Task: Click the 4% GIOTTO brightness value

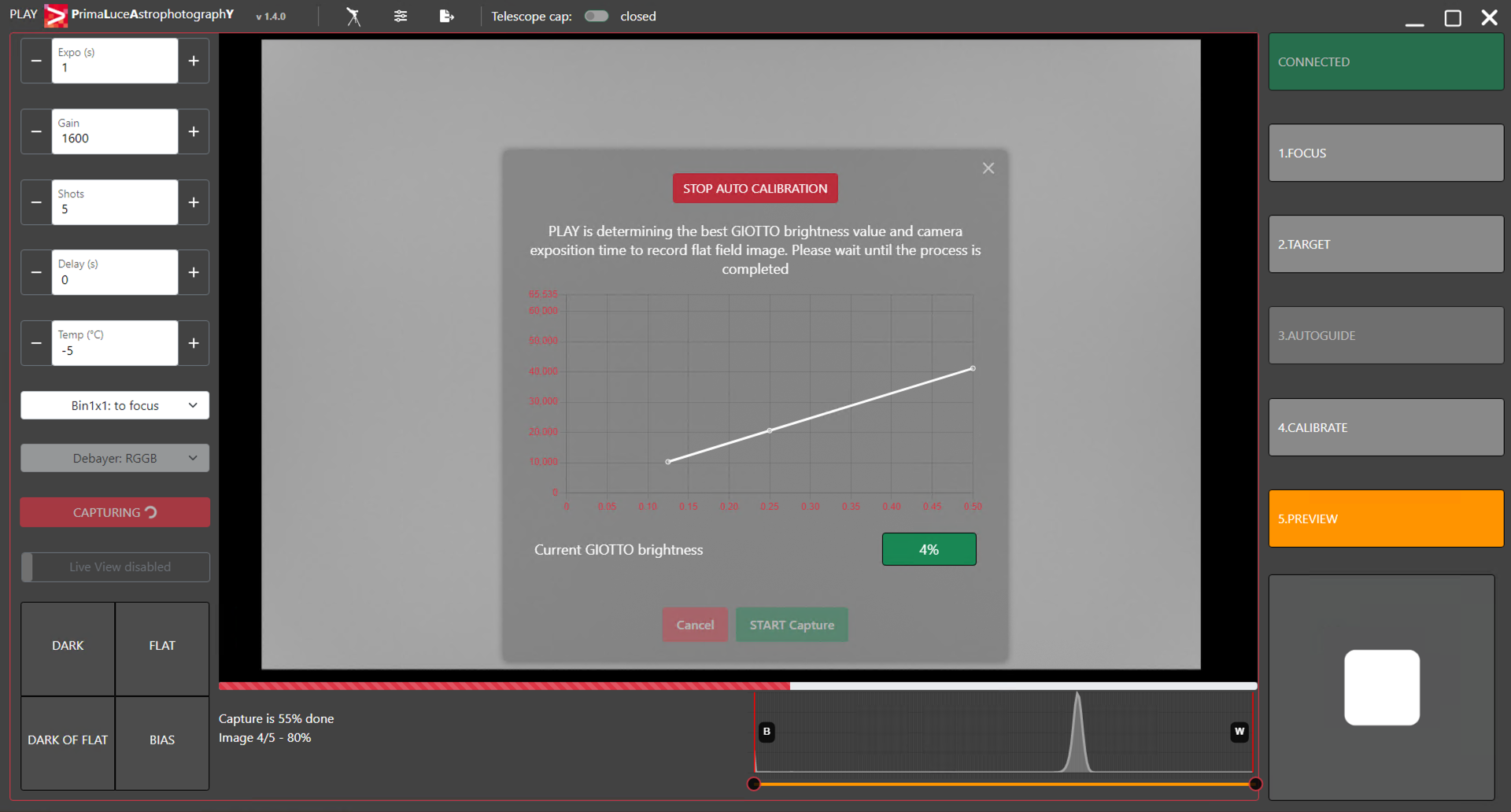Action: [x=929, y=549]
